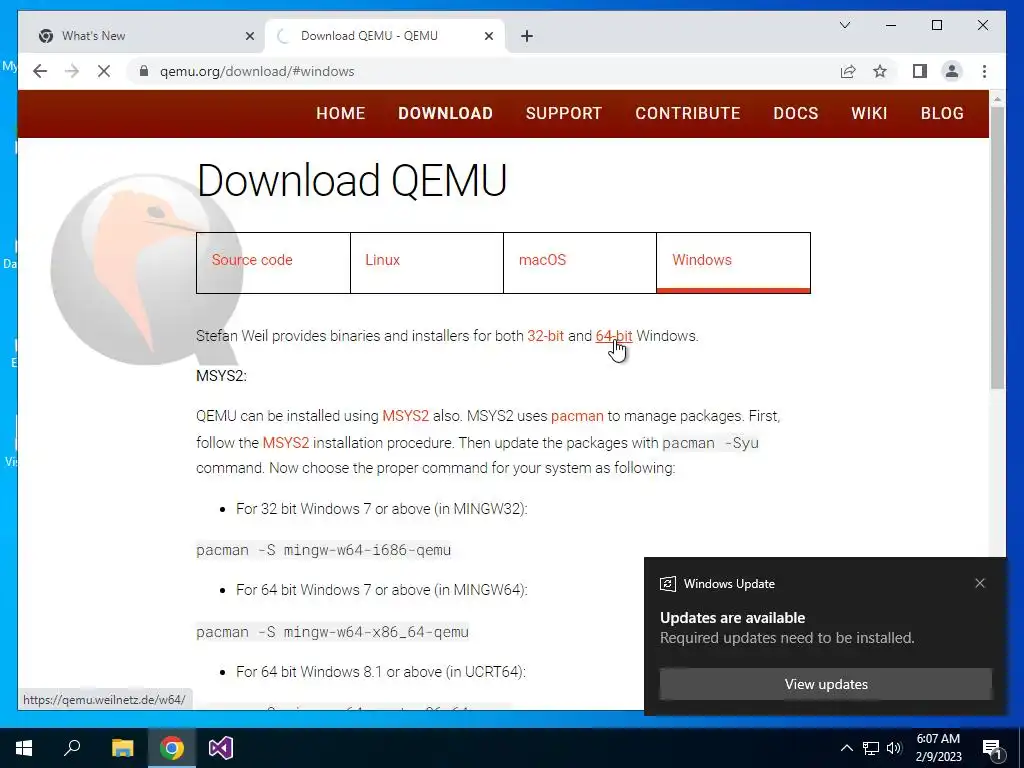Viewport: 1024px width, 768px height.
Task: Select the Download QEMU - QEMU tab
Action: (385, 37)
